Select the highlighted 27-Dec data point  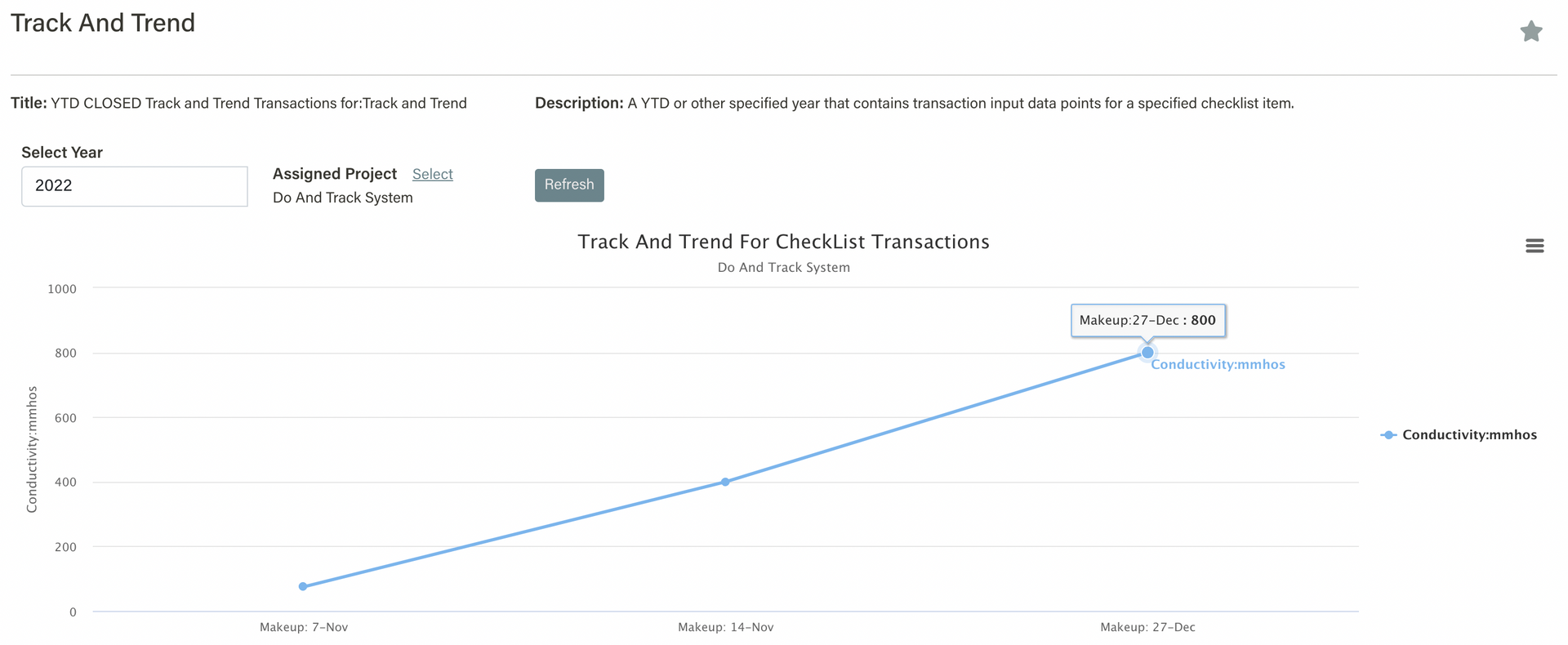click(x=1147, y=352)
